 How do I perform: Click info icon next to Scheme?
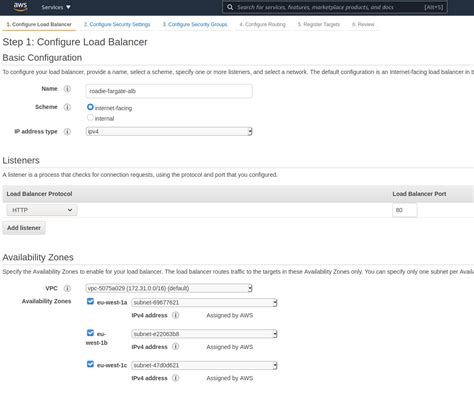(x=67, y=107)
